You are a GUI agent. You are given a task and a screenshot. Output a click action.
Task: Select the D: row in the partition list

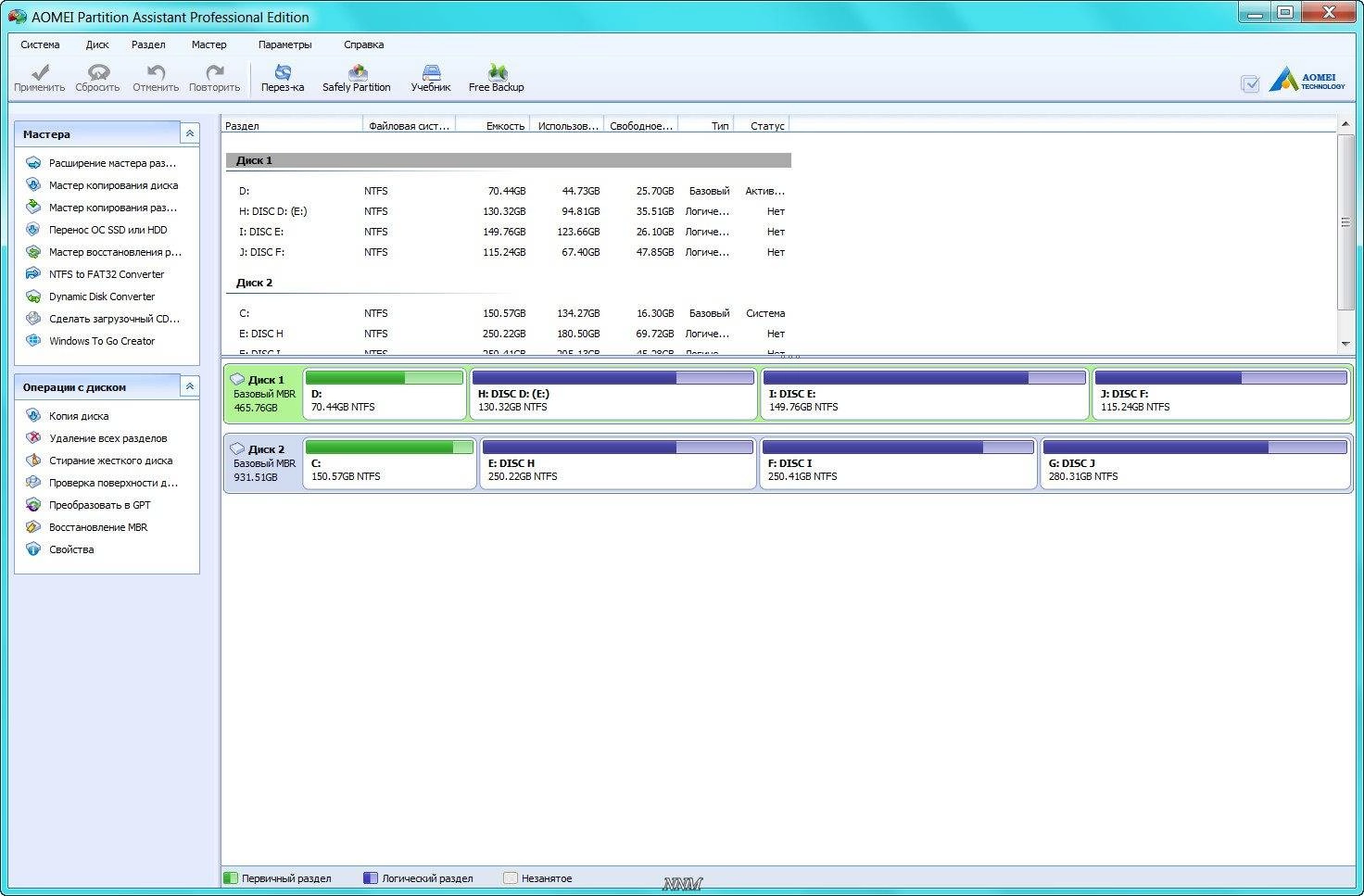(x=508, y=191)
